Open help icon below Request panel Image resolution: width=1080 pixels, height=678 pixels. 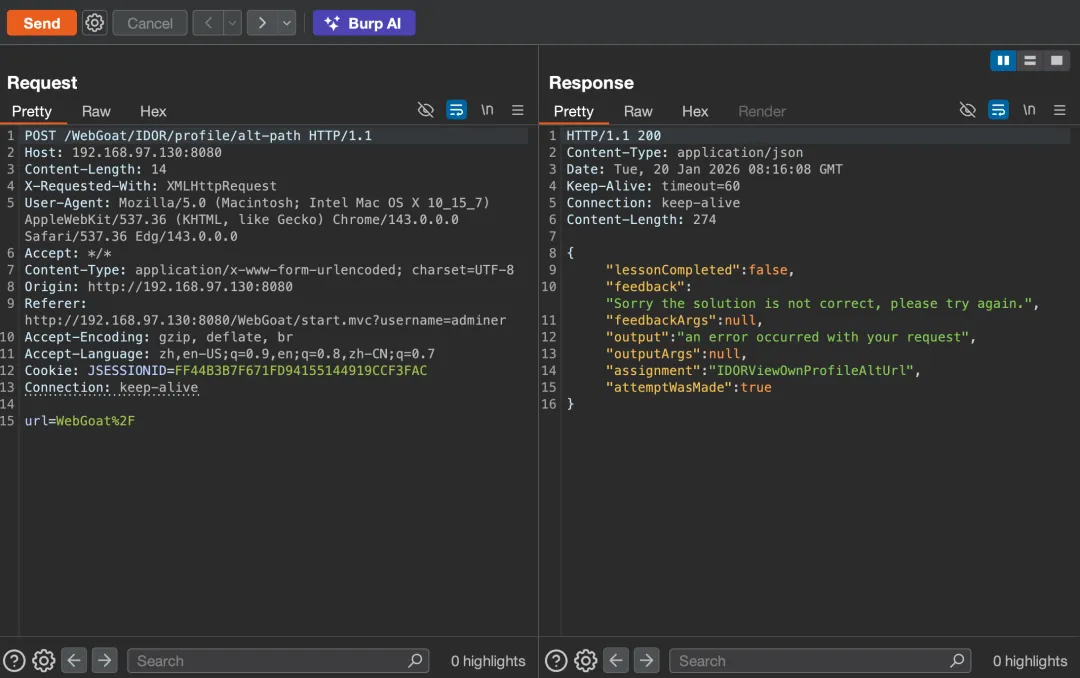[x=14, y=661]
